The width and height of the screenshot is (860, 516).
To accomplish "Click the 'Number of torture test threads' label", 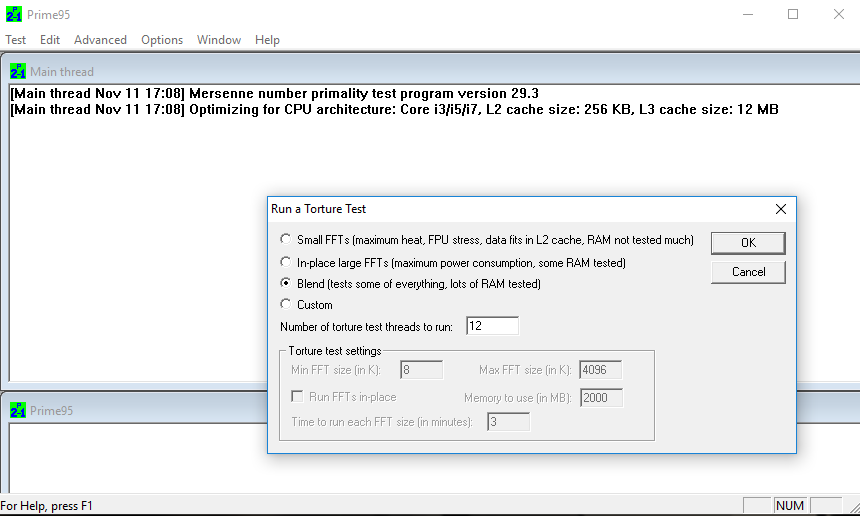I will point(366,327).
